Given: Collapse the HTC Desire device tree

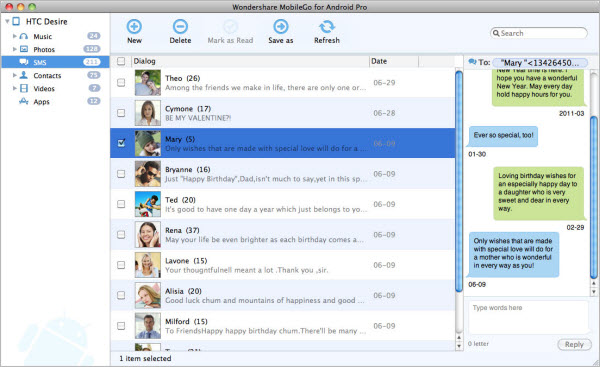Looking at the screenshot, I should 7,21.
